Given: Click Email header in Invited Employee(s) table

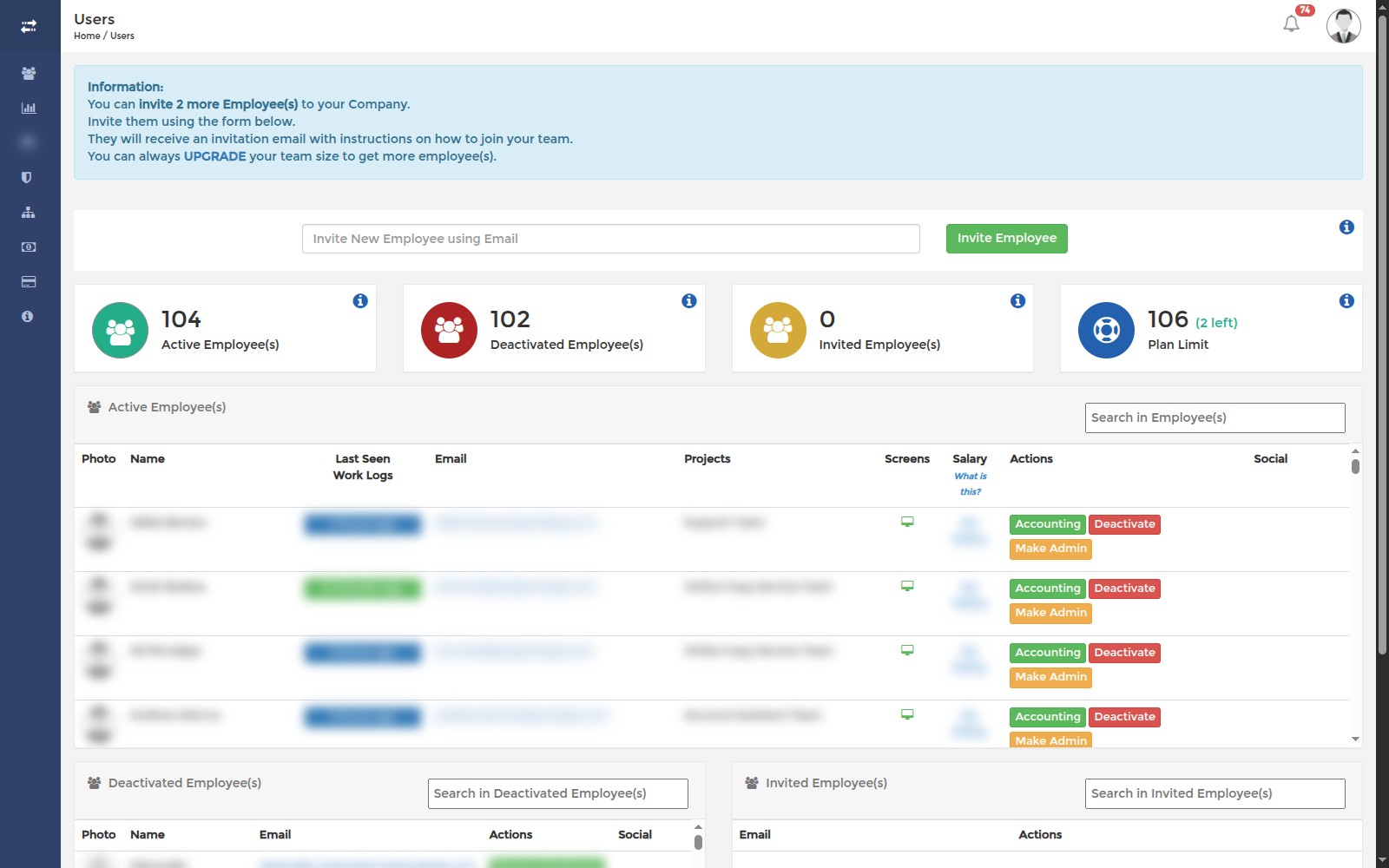Looking at the screenshot, I should click(x=754, y=835).
